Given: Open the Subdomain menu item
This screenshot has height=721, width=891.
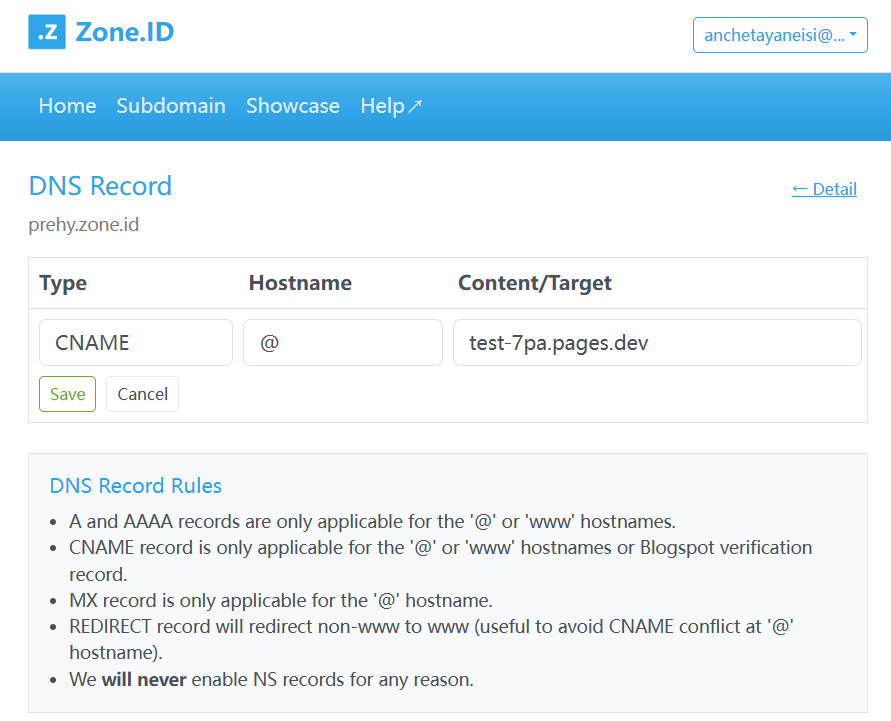Looking at the screenshot, I should click(171, 106).
